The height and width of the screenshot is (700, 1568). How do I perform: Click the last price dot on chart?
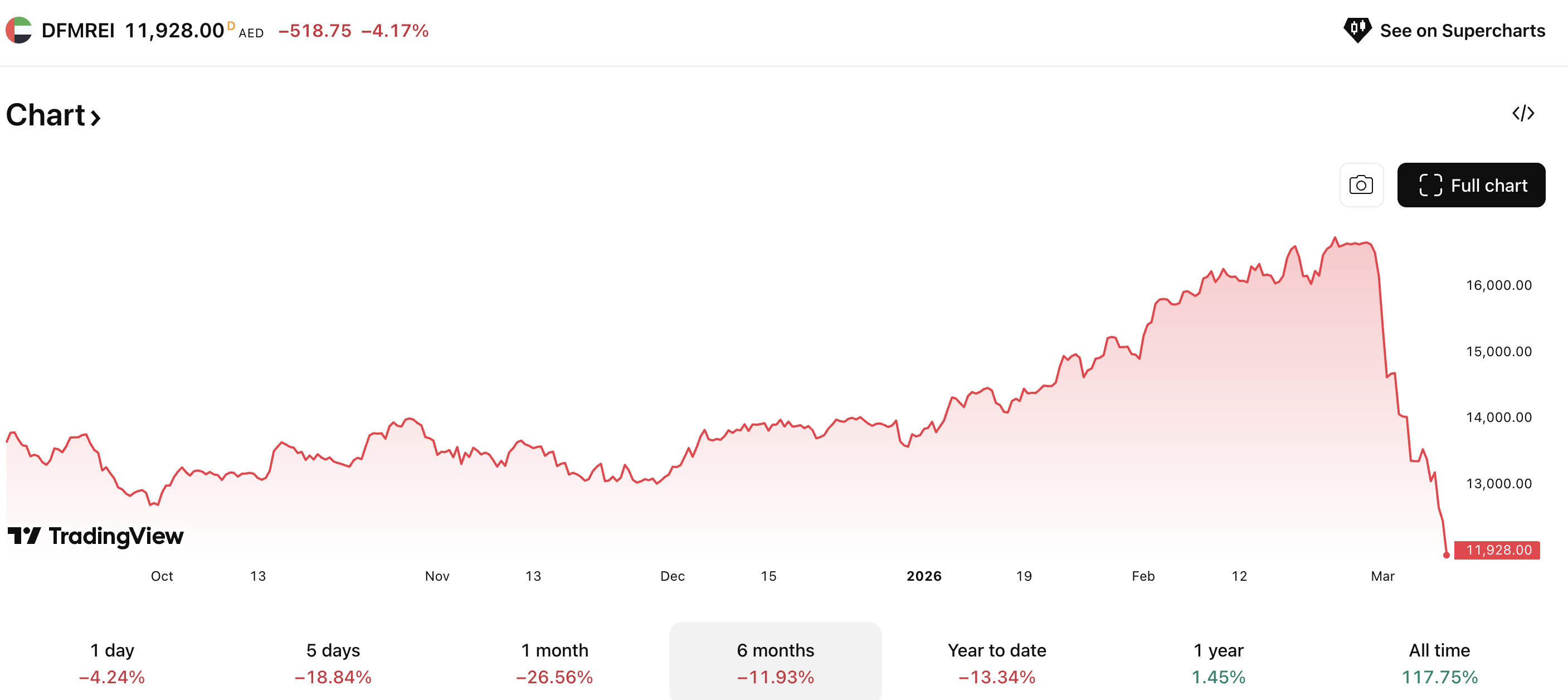(1447, 555)
